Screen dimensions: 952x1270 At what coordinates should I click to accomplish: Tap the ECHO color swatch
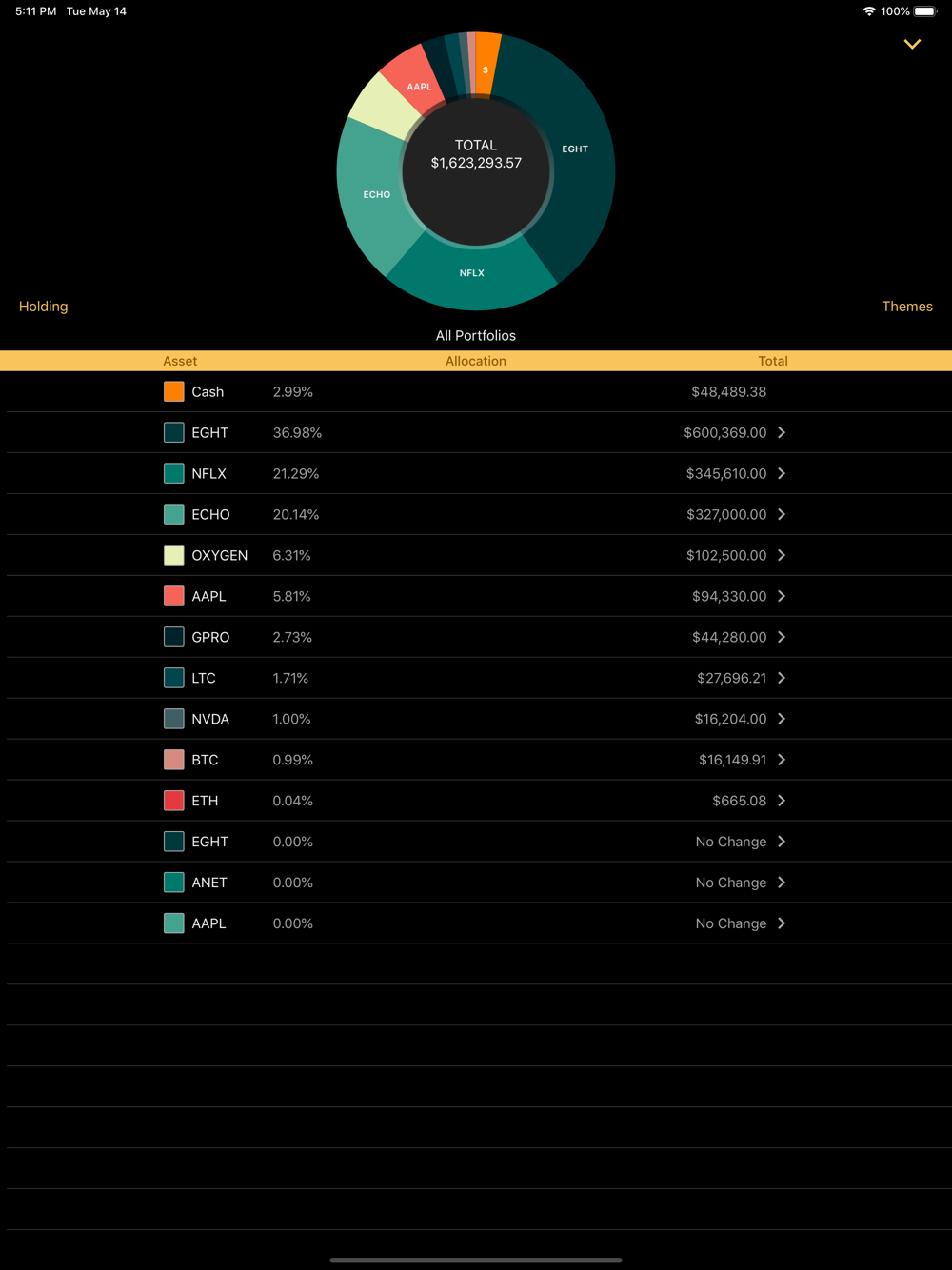[x=174, y=514]
